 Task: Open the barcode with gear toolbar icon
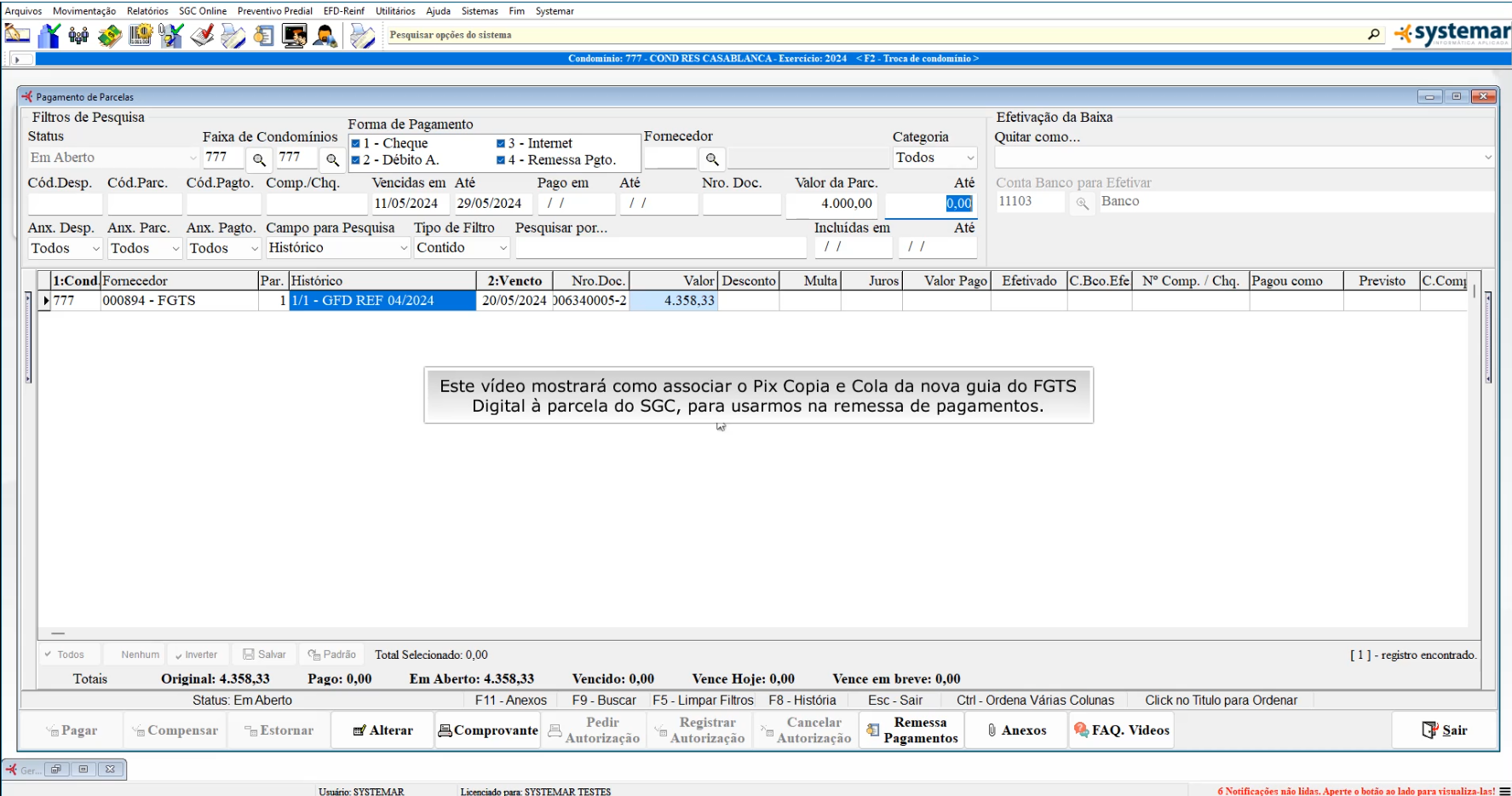(x=140, y=36)
